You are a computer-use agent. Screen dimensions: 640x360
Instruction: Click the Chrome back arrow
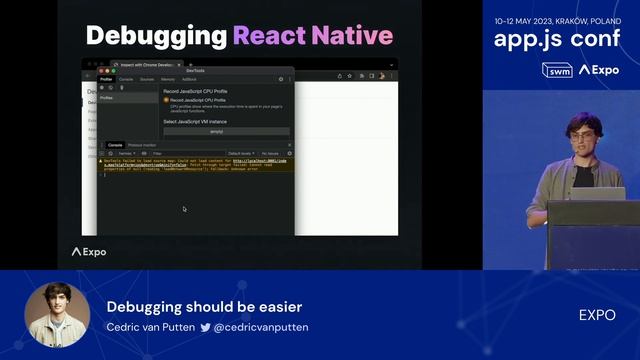[x=87, y=76]
